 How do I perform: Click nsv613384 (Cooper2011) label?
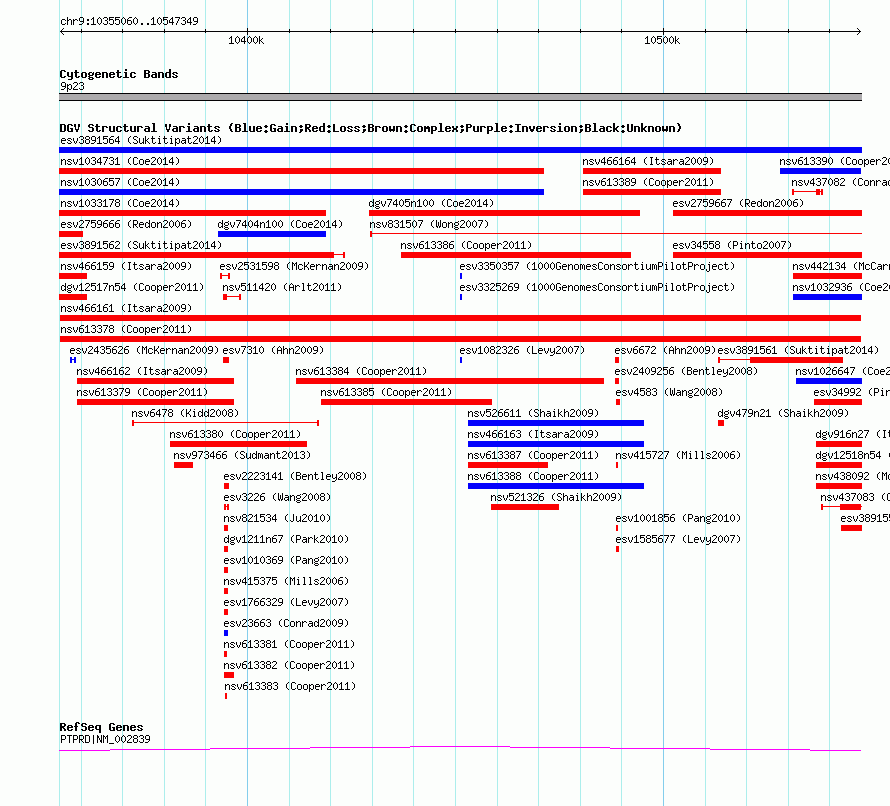pyautogui.click(x=361, y=371)
